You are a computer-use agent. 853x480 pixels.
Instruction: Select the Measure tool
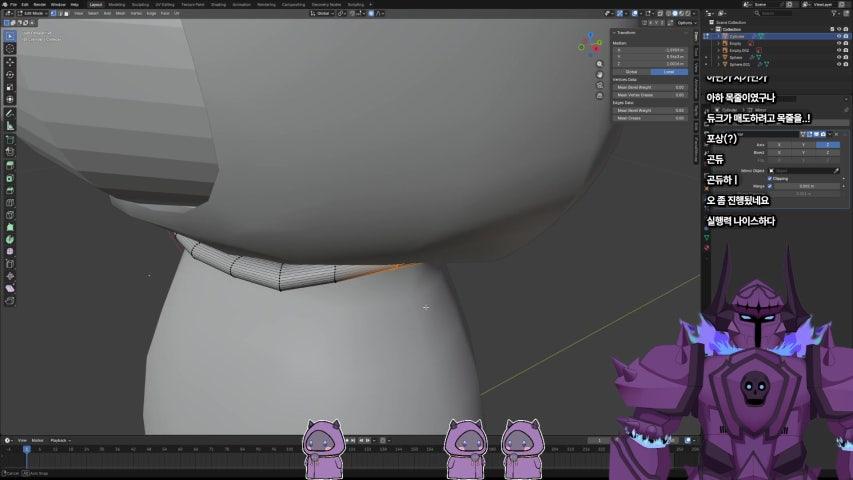[x=10, y=126]
